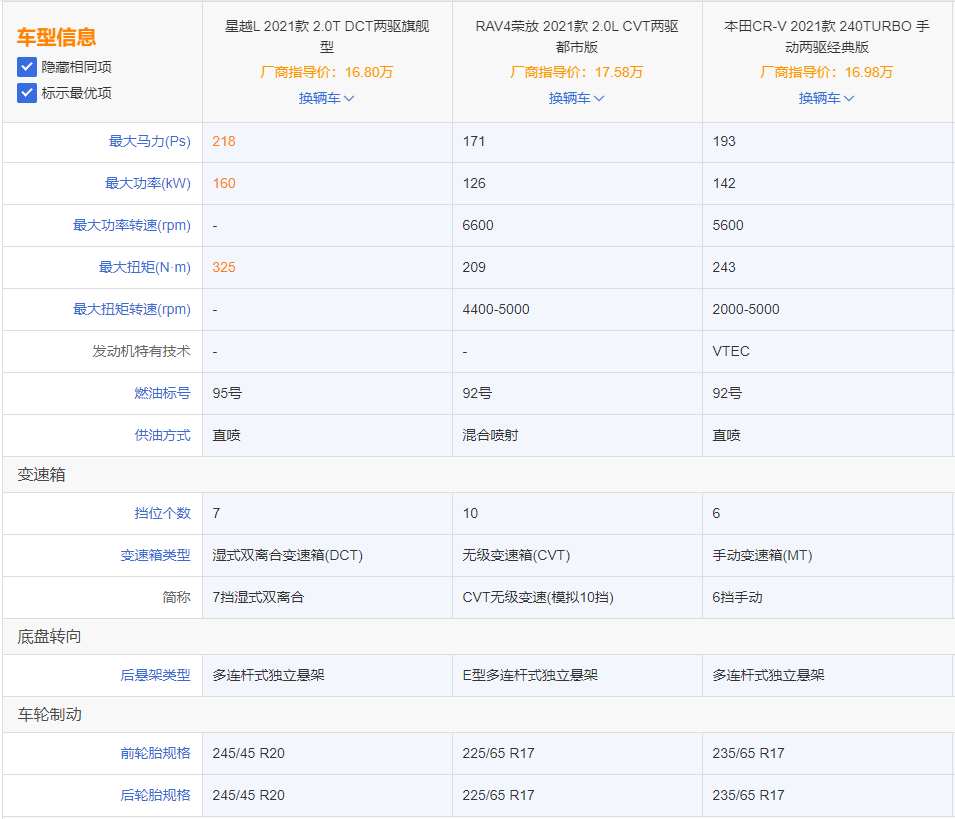The width and height of the screenshot is (955, 819).
Task: Open the 最大功率转速(rpm) parameter link
Action: 132,225
